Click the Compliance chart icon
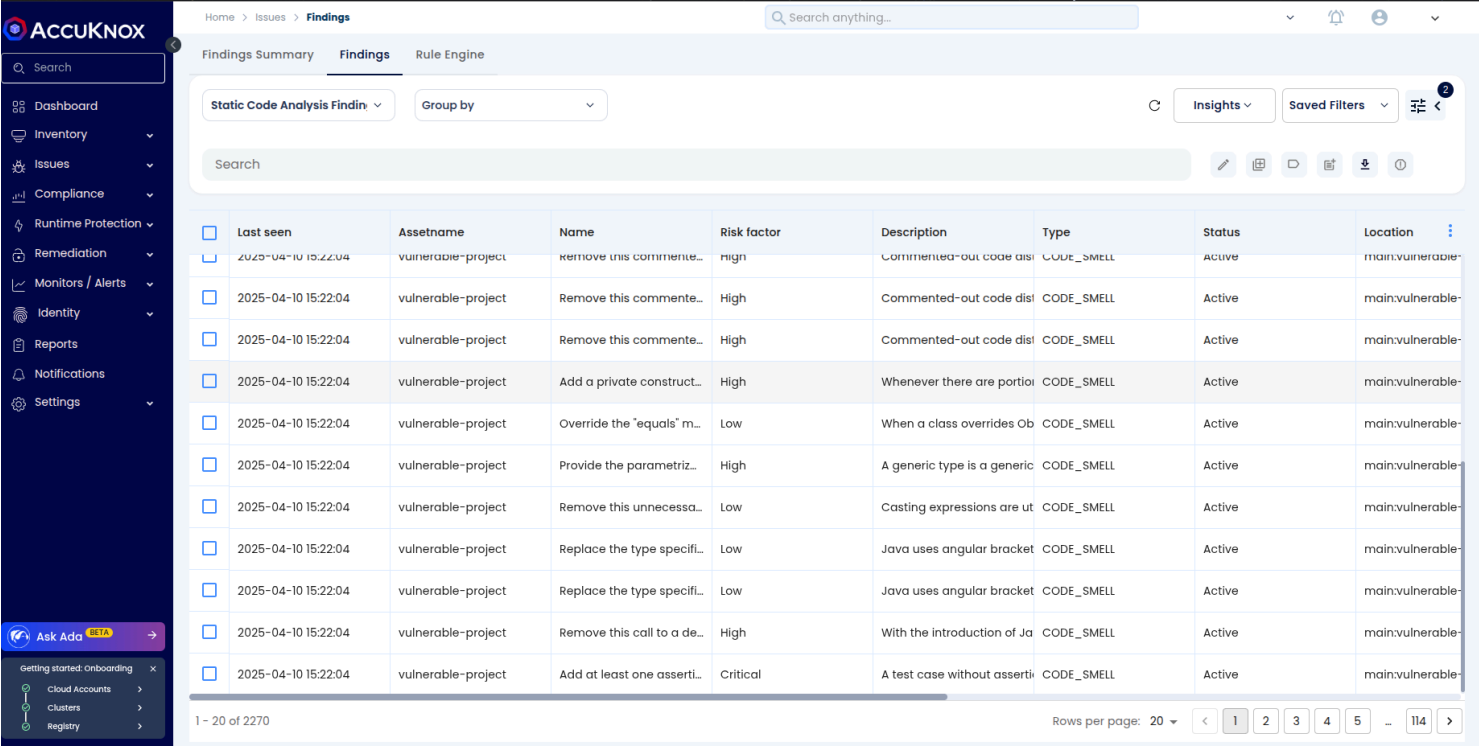 (18, 195)
